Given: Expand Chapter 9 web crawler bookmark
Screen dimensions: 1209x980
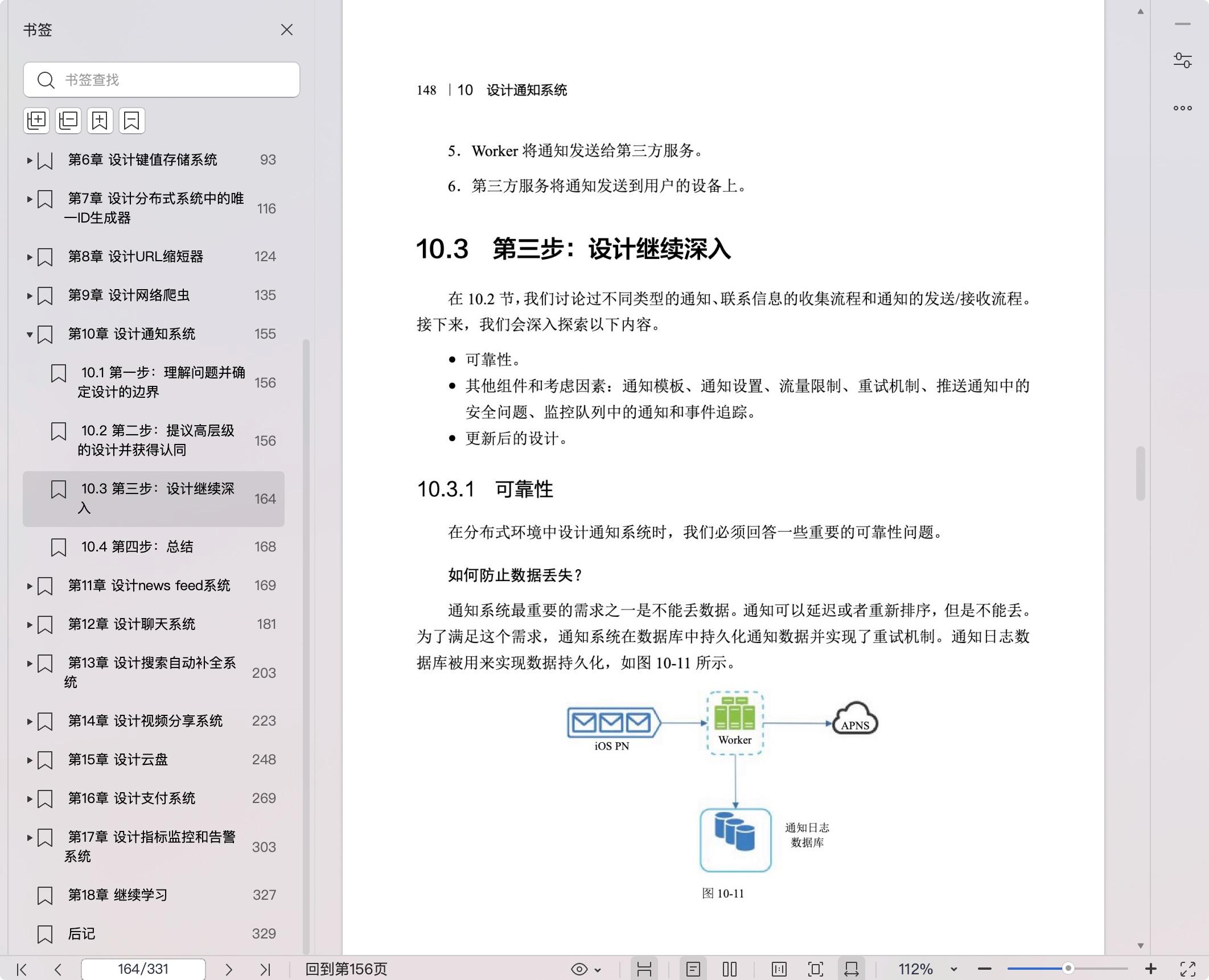Looking at the screenshot, I should point(29,296).
